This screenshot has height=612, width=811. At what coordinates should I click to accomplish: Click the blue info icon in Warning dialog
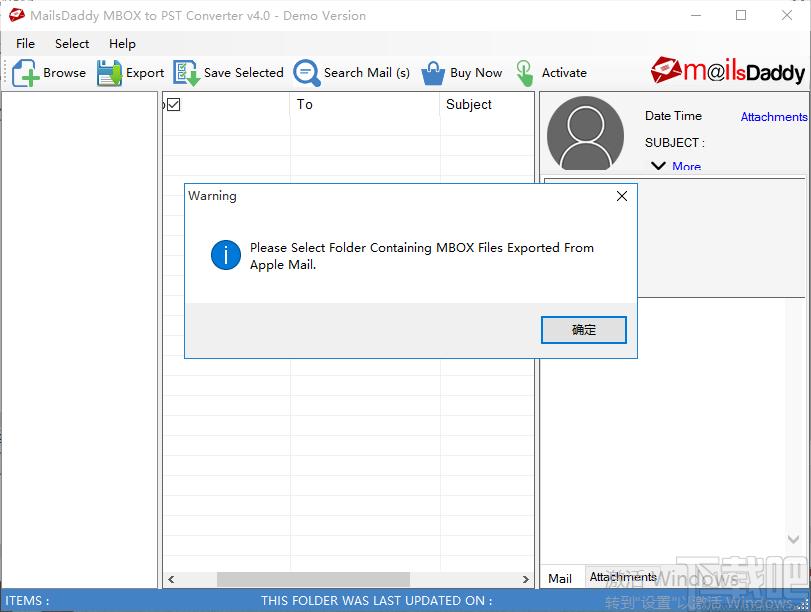pyautogui.click(x=226, y=255)
